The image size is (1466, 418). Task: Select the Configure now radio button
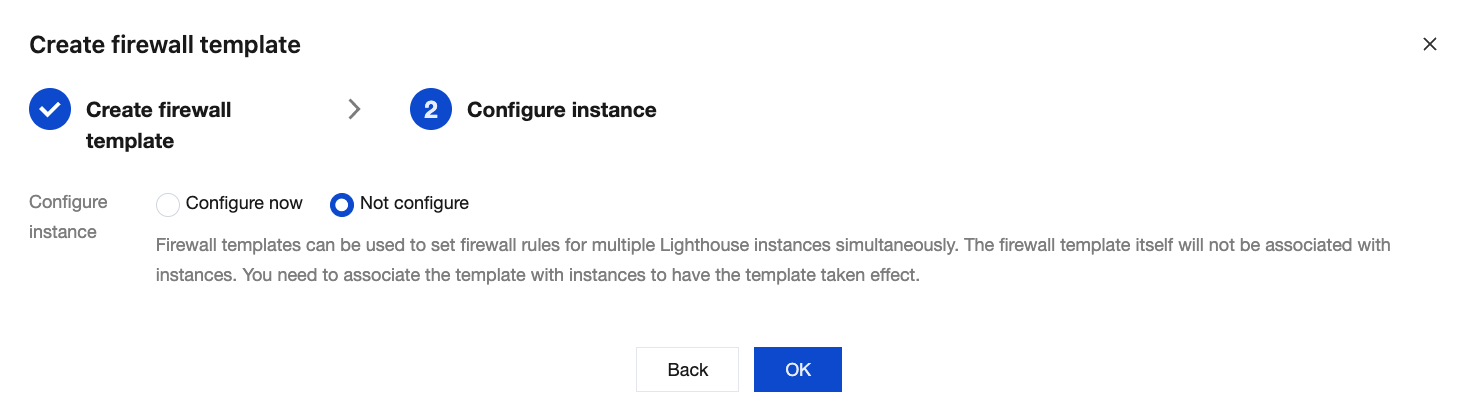[x=168, y=205]
